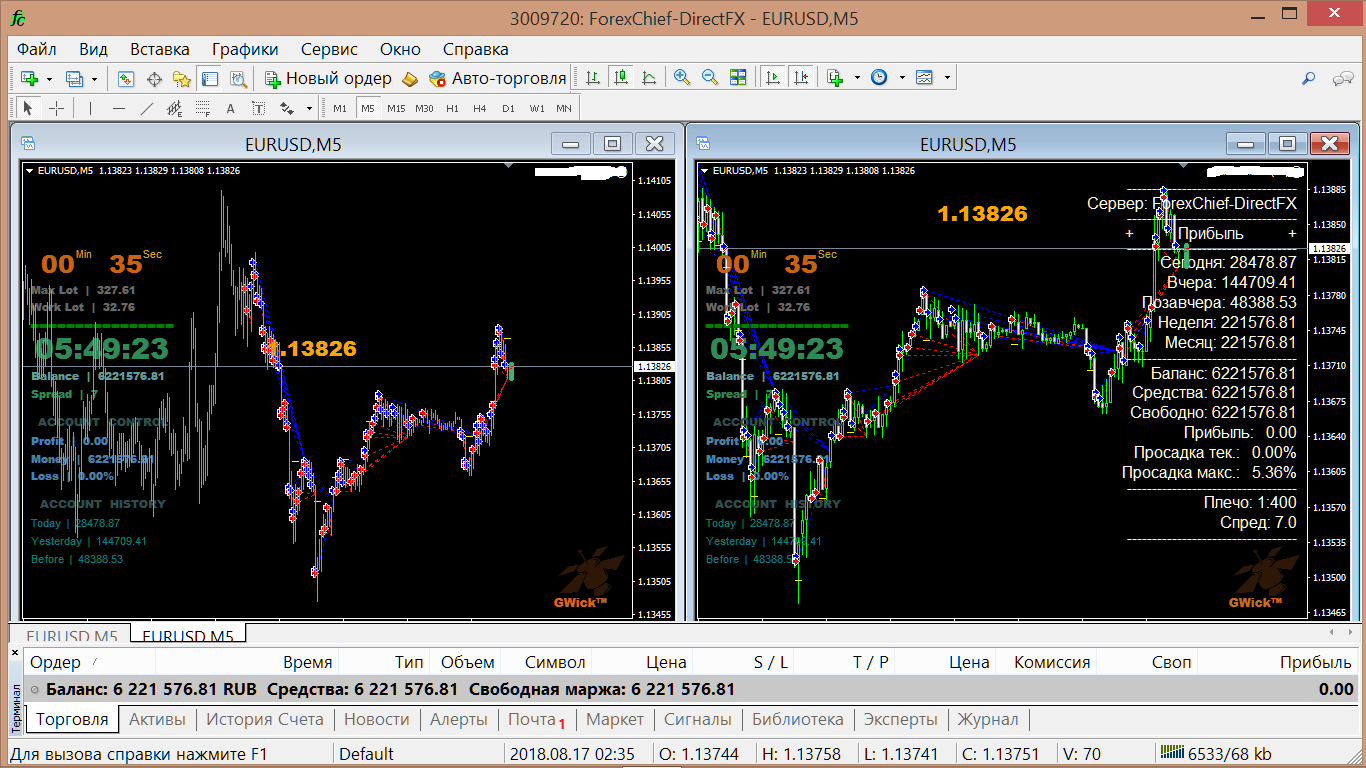Expand the arrows objects dropdown
Screen dimensions: 1366x768
[309, 108]
